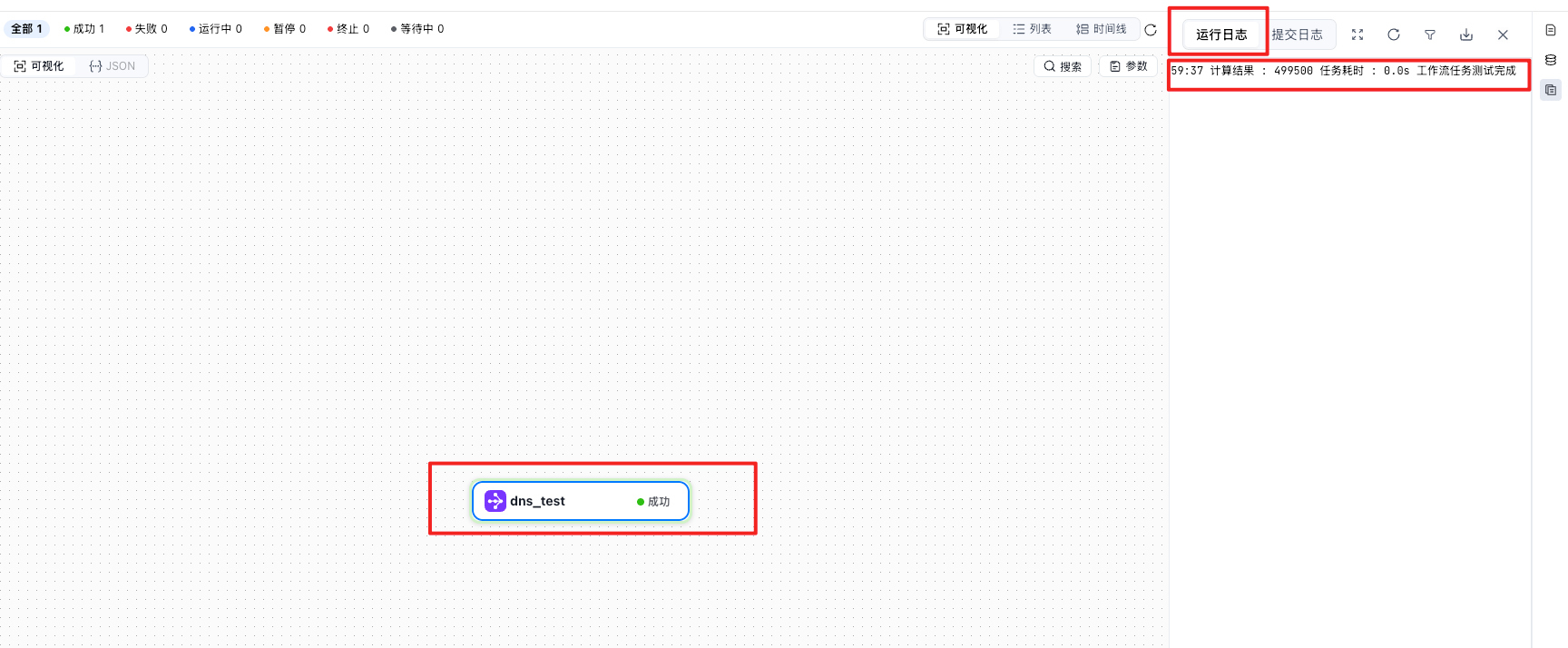Screen dimensions: 1568x648
Task: Click the log line showing 计算结果 499500
Action: click(x=1344, y=71)
